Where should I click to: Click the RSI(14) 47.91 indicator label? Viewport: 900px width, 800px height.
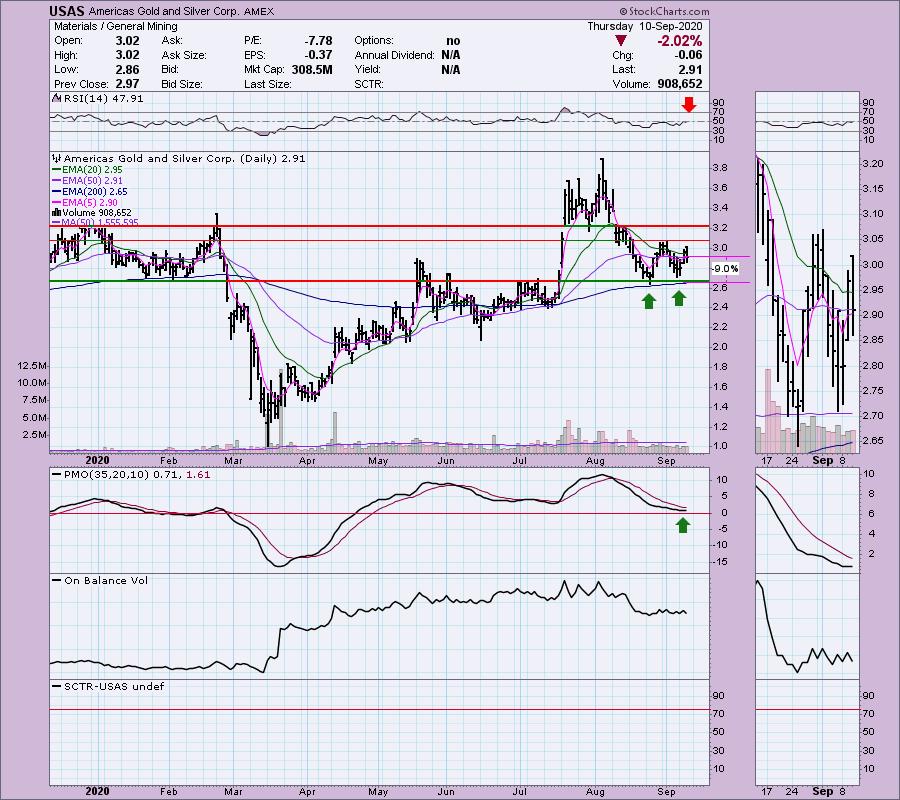tap(103, 99)
